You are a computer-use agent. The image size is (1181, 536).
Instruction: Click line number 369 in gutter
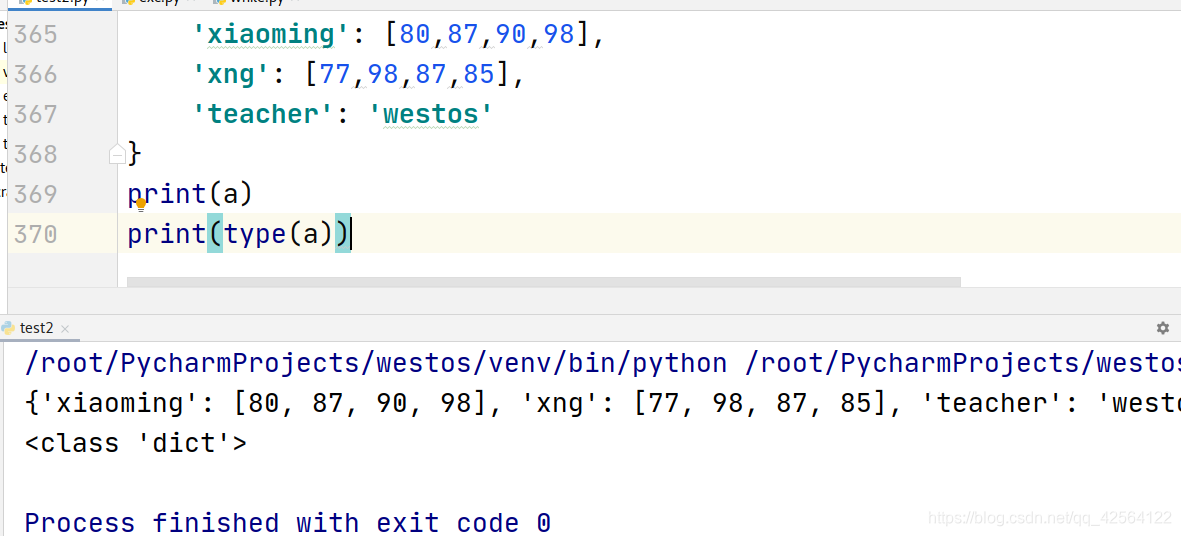click(x=35, y=194)
